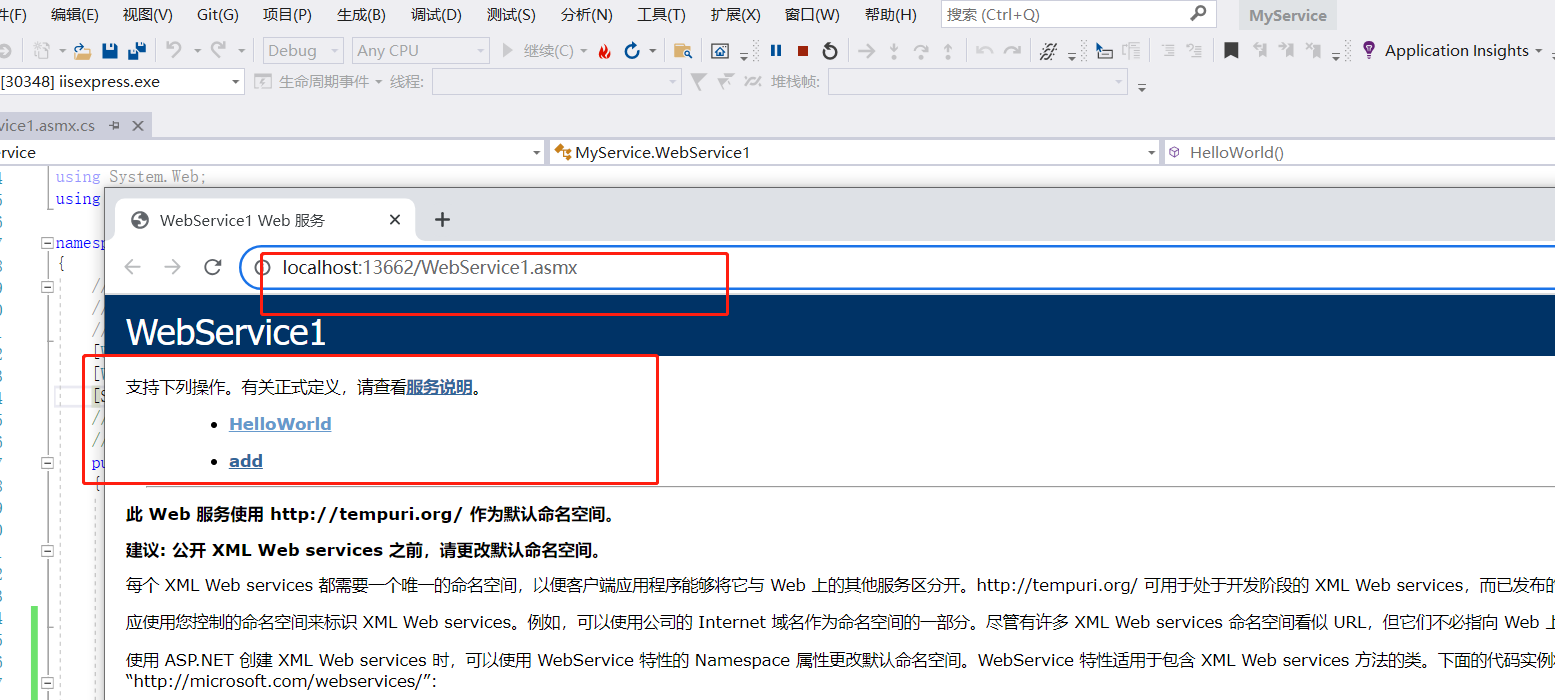This screenshot has height=700, width=1555.
Task: Pin the asmx.cs editor tab
Action: coord(114,126)
